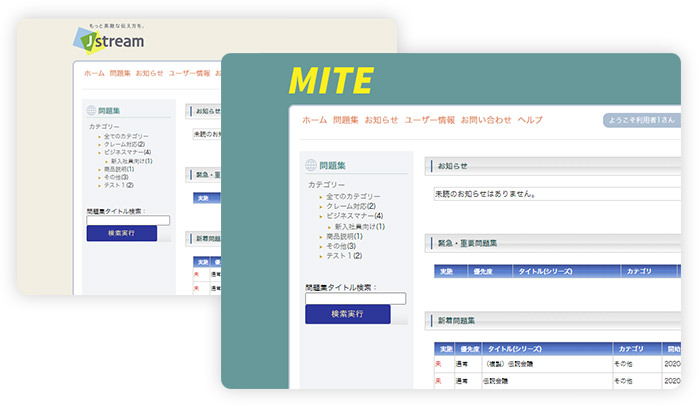Click タイトル(シリーズ) header in 緊急・重要問題集 table
This screenshot has width=698, height=406.
tap(567, 271)
